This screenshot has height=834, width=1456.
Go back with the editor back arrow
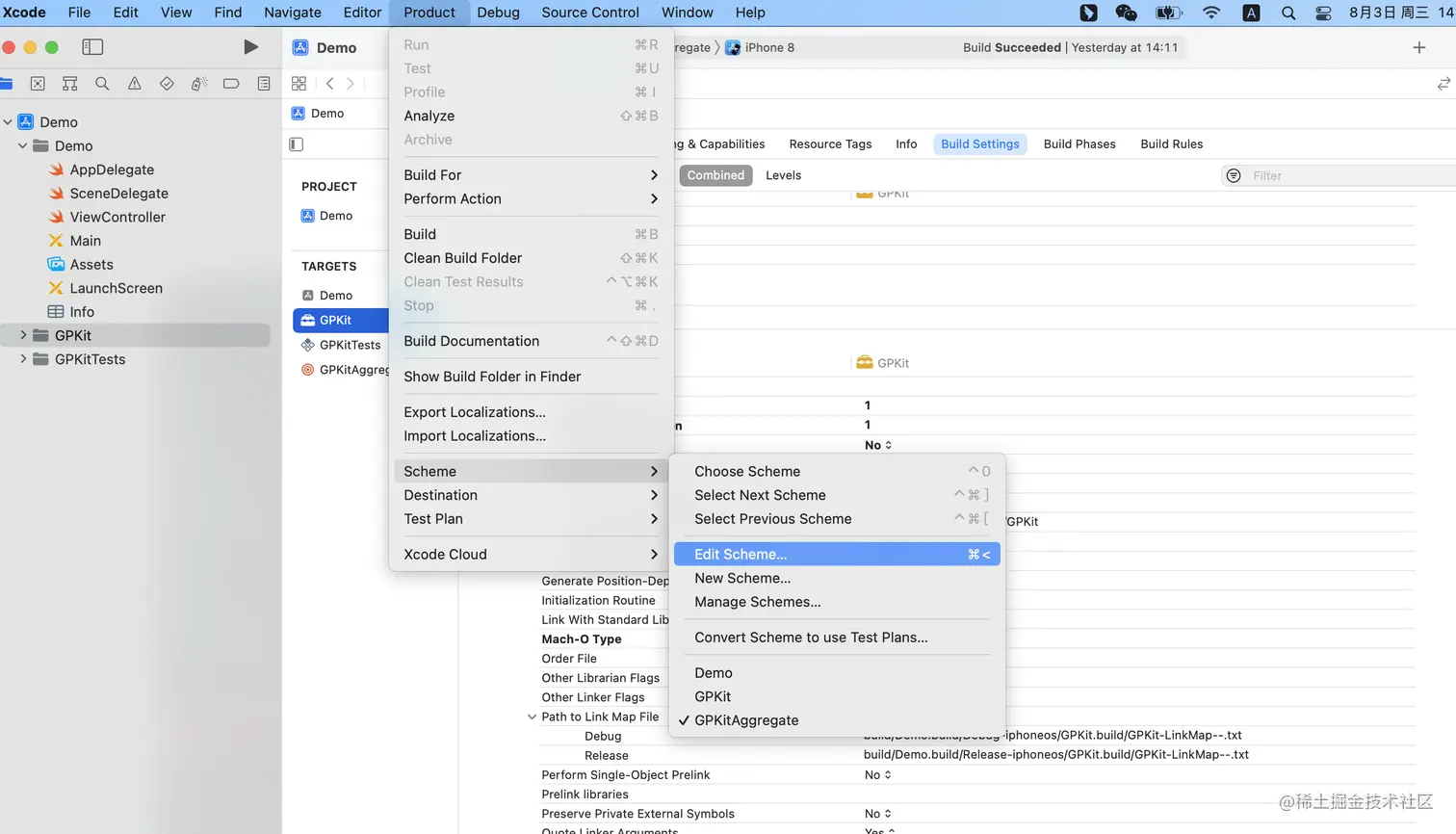point(329,84)
